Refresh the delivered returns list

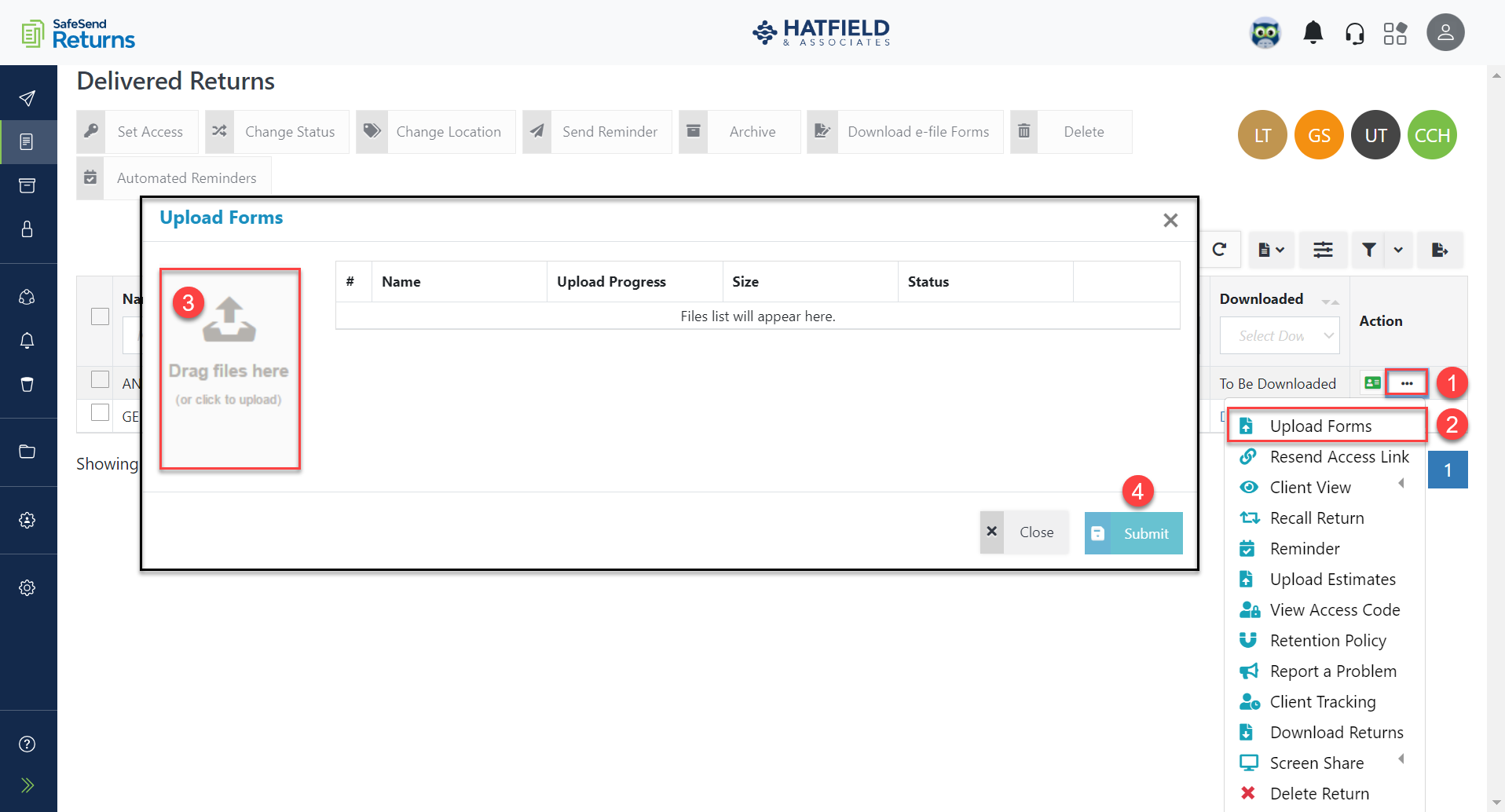point(1220,250)
